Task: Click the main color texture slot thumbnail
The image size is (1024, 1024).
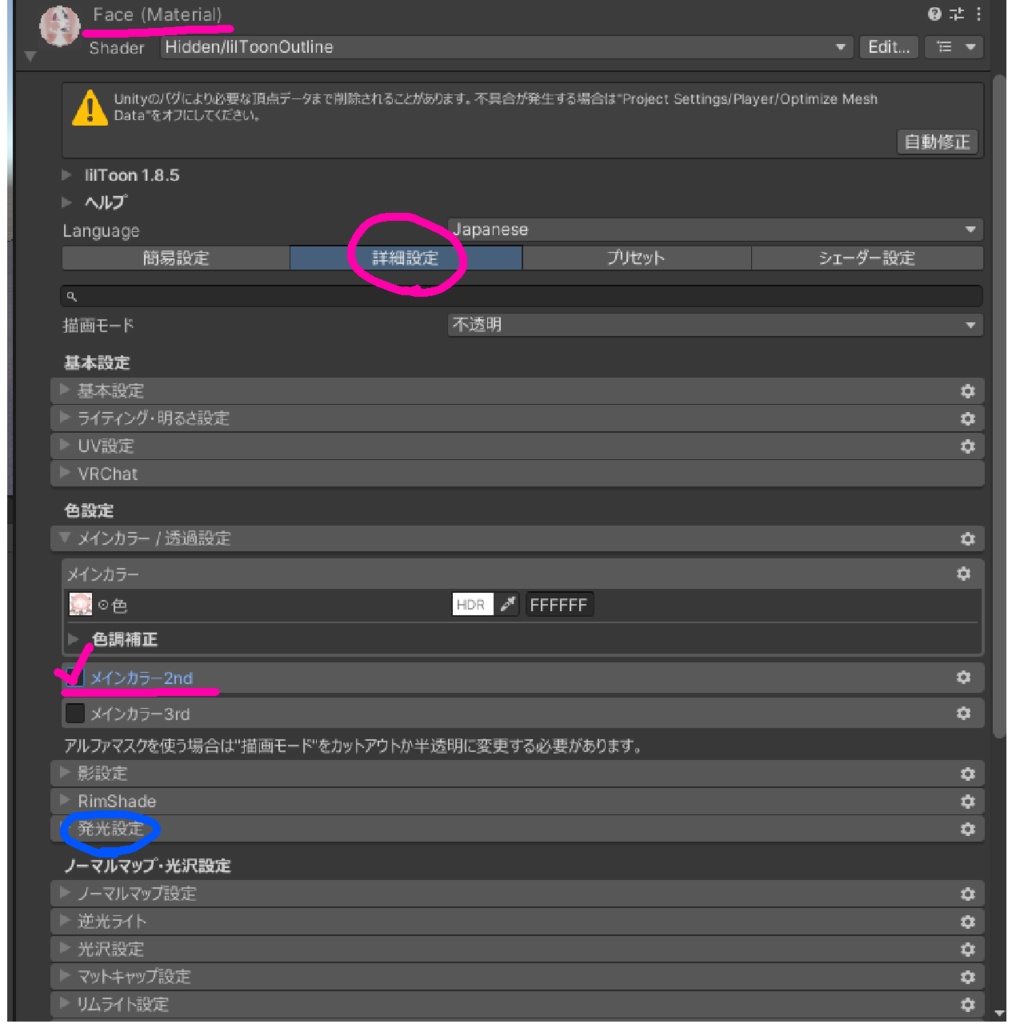Action: tap(80, 605)
